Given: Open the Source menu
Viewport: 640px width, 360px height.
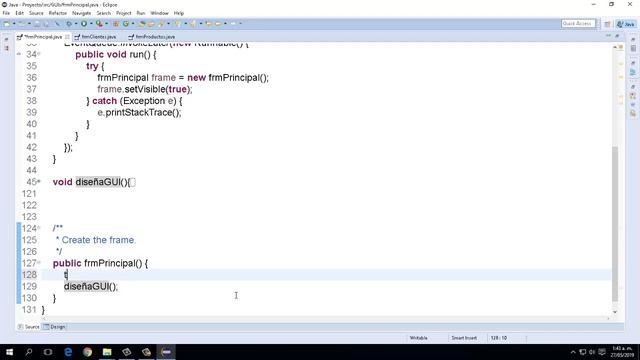Looking at the screenshot, I should point(36,13).
